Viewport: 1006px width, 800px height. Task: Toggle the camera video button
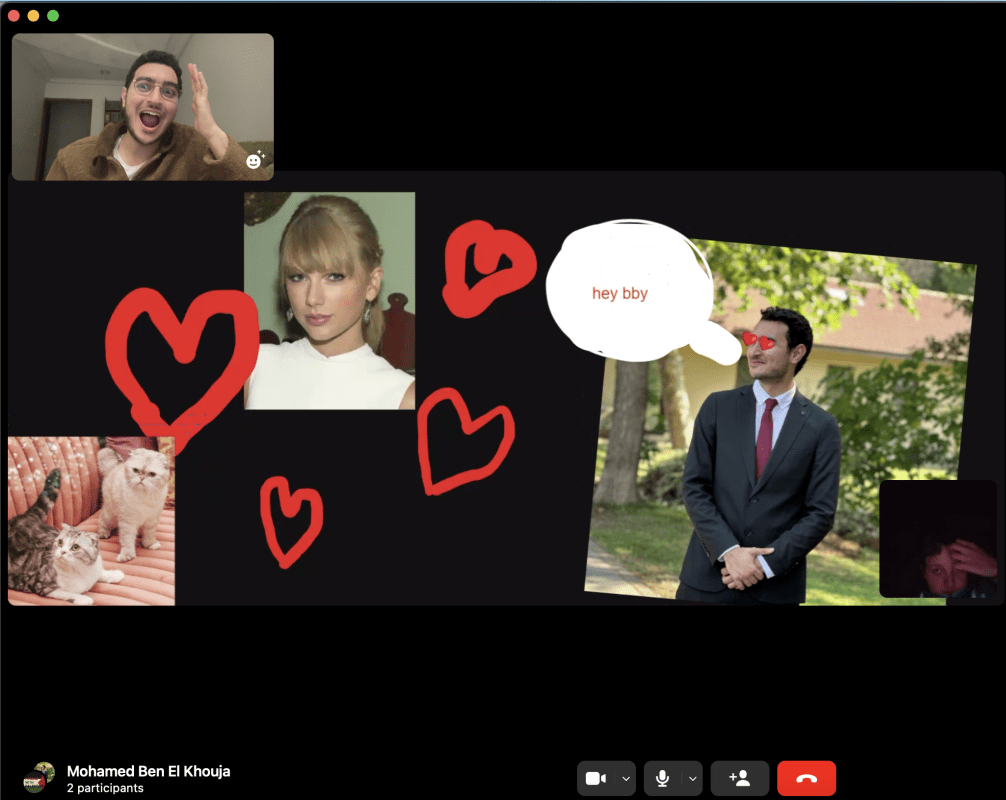point(596,778)
